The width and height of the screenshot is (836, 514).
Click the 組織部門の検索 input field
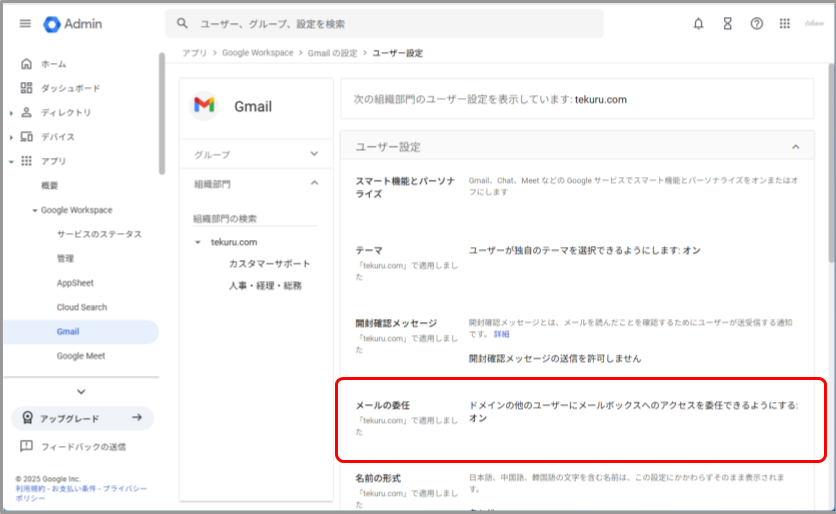coord(255,219)
